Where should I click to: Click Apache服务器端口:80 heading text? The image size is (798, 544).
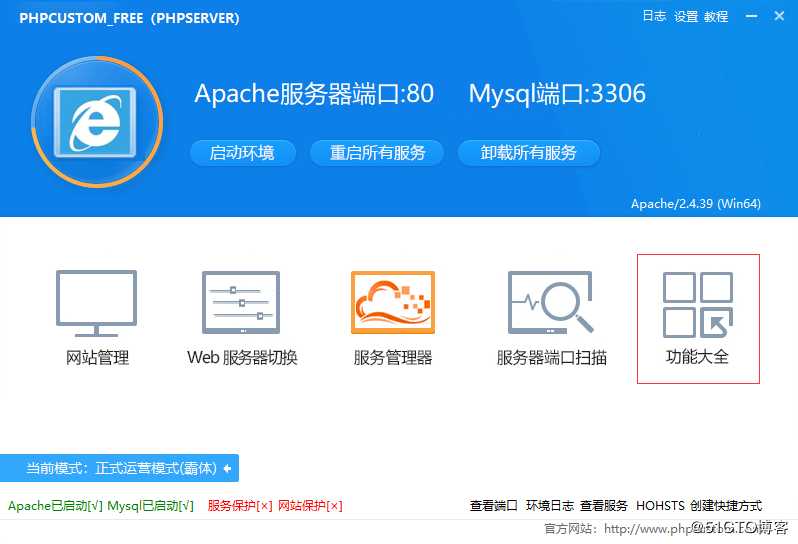pyautogui.click(x=314, y=94)
